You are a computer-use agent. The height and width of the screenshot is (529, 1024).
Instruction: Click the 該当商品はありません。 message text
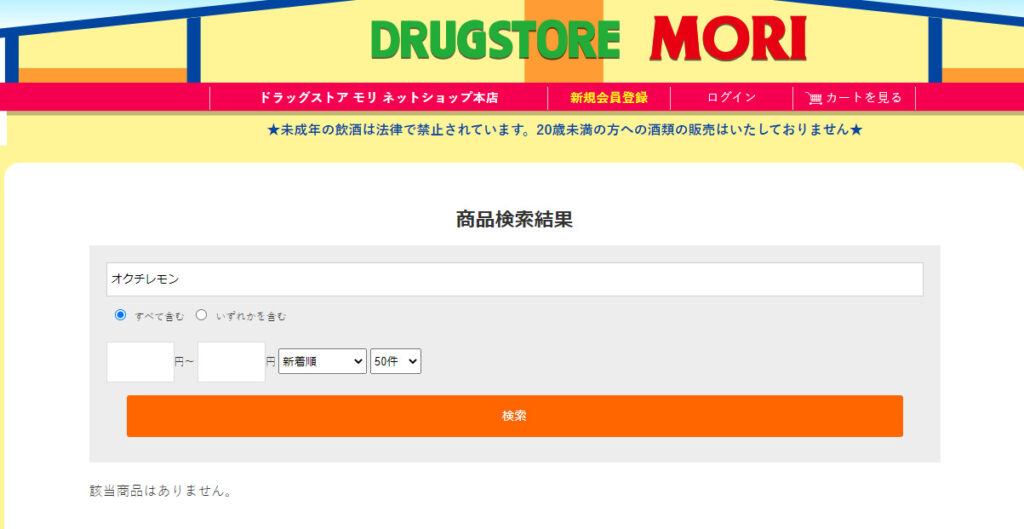coord(161,491)
